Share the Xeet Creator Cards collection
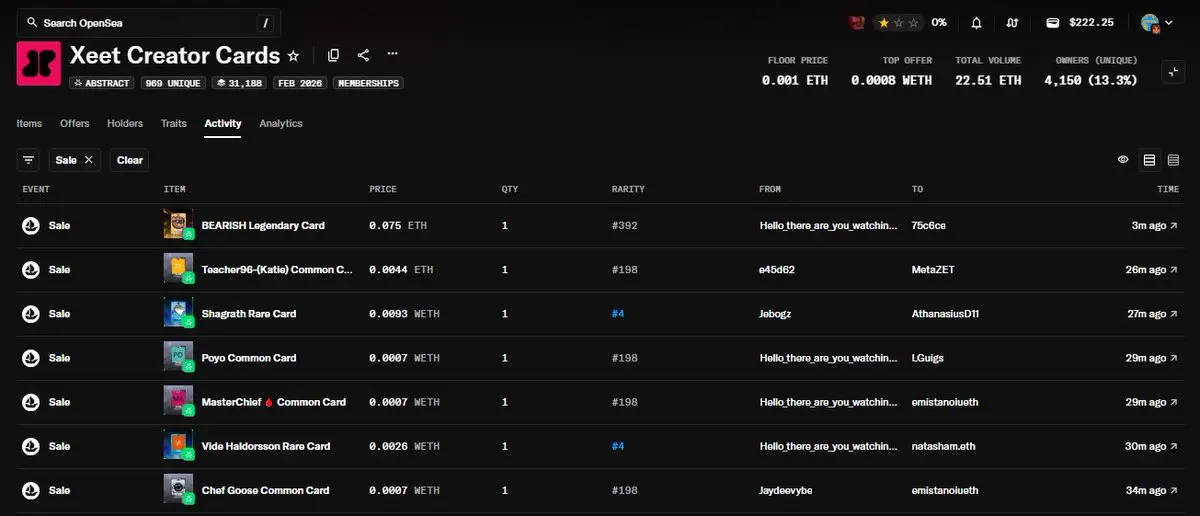 (363, 55)
